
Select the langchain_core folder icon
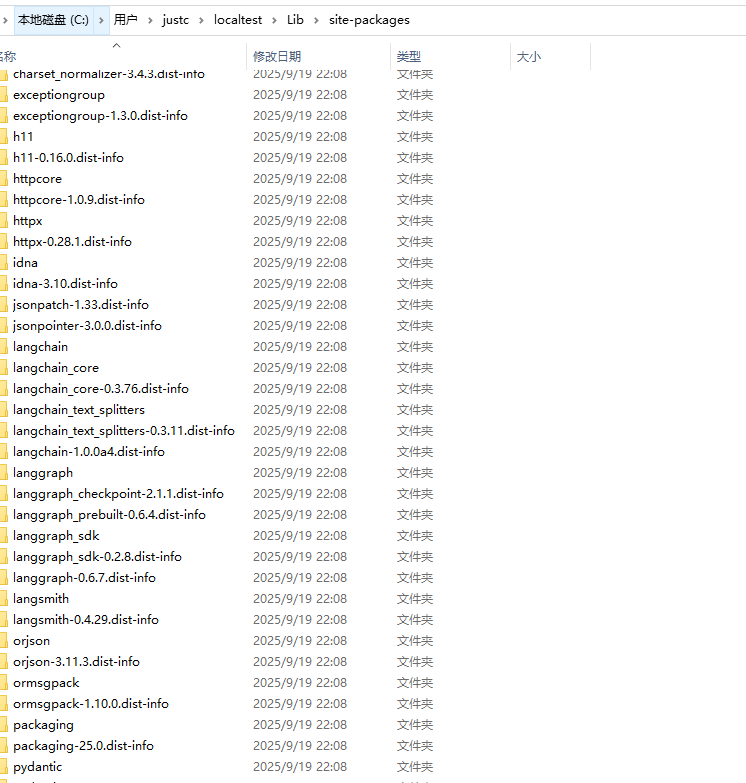[x=4, y=368]
